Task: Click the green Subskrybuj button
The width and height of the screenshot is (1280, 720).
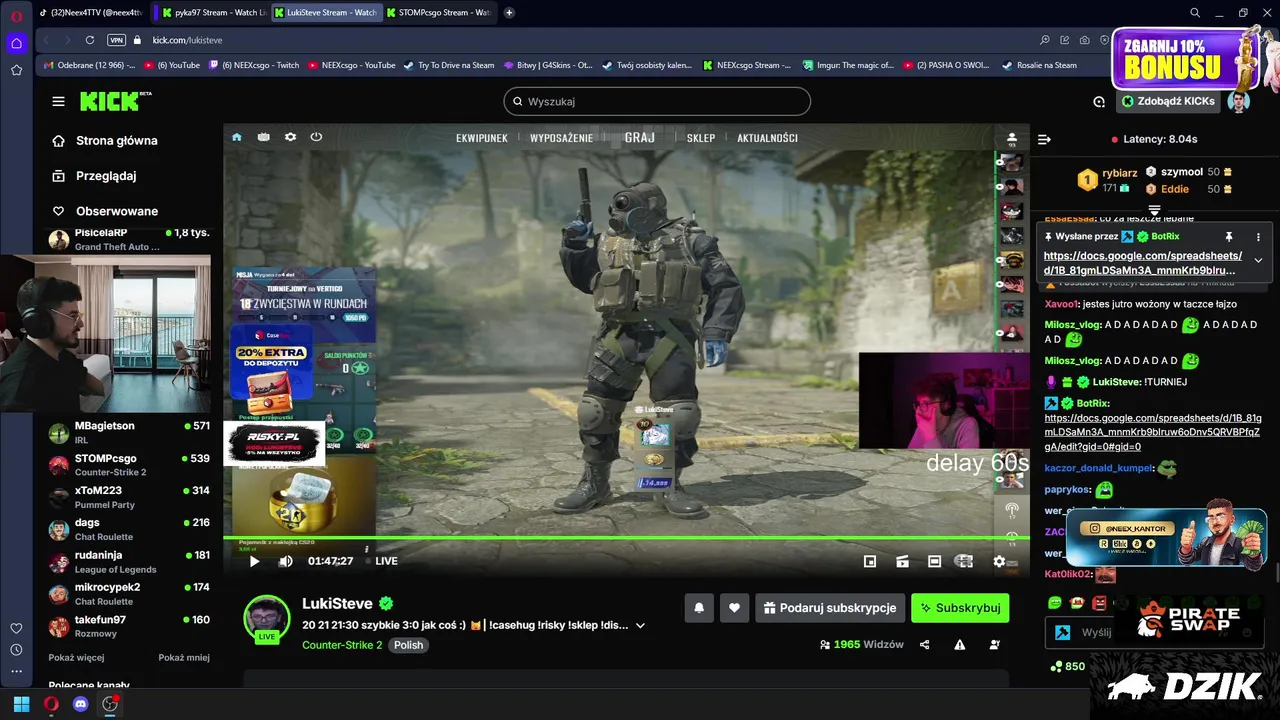Action: pyautogui.click(x=960, y=608)
